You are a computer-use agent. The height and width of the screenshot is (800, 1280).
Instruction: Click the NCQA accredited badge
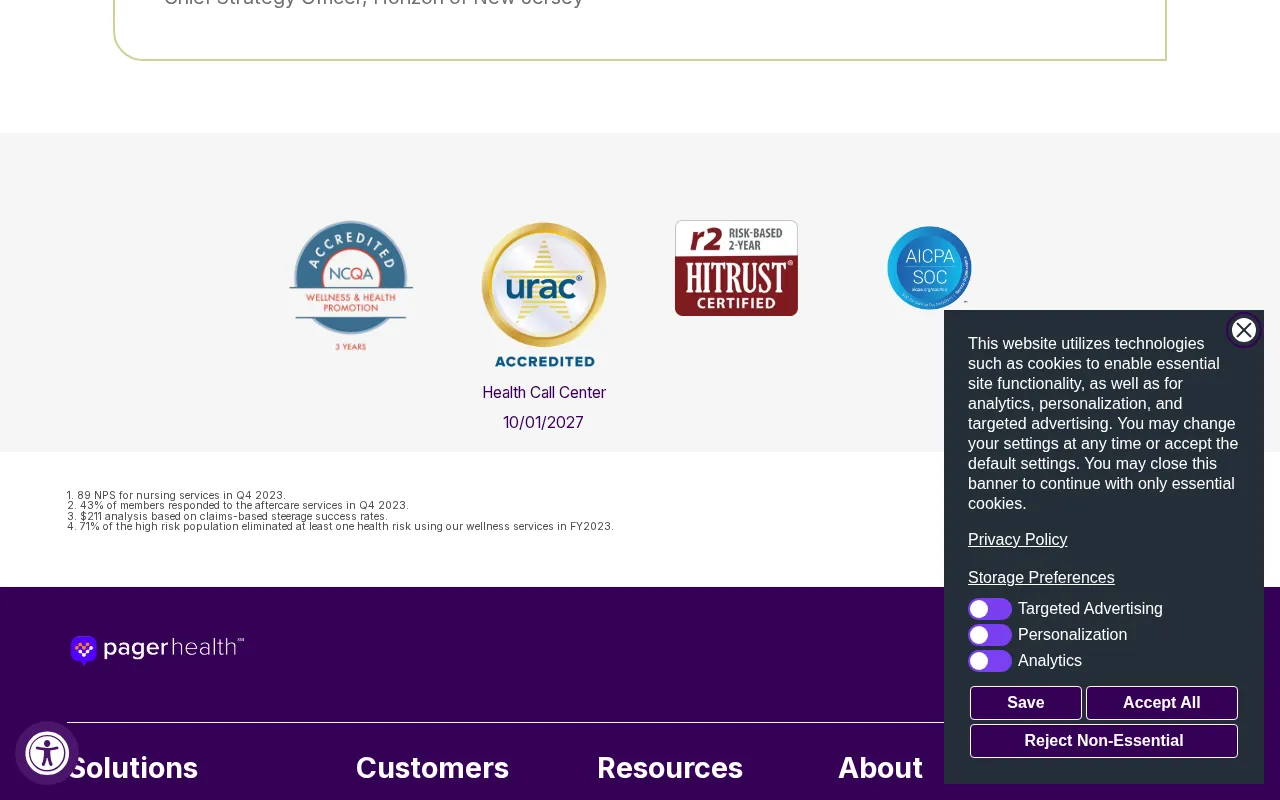click(x=351, y=286)
